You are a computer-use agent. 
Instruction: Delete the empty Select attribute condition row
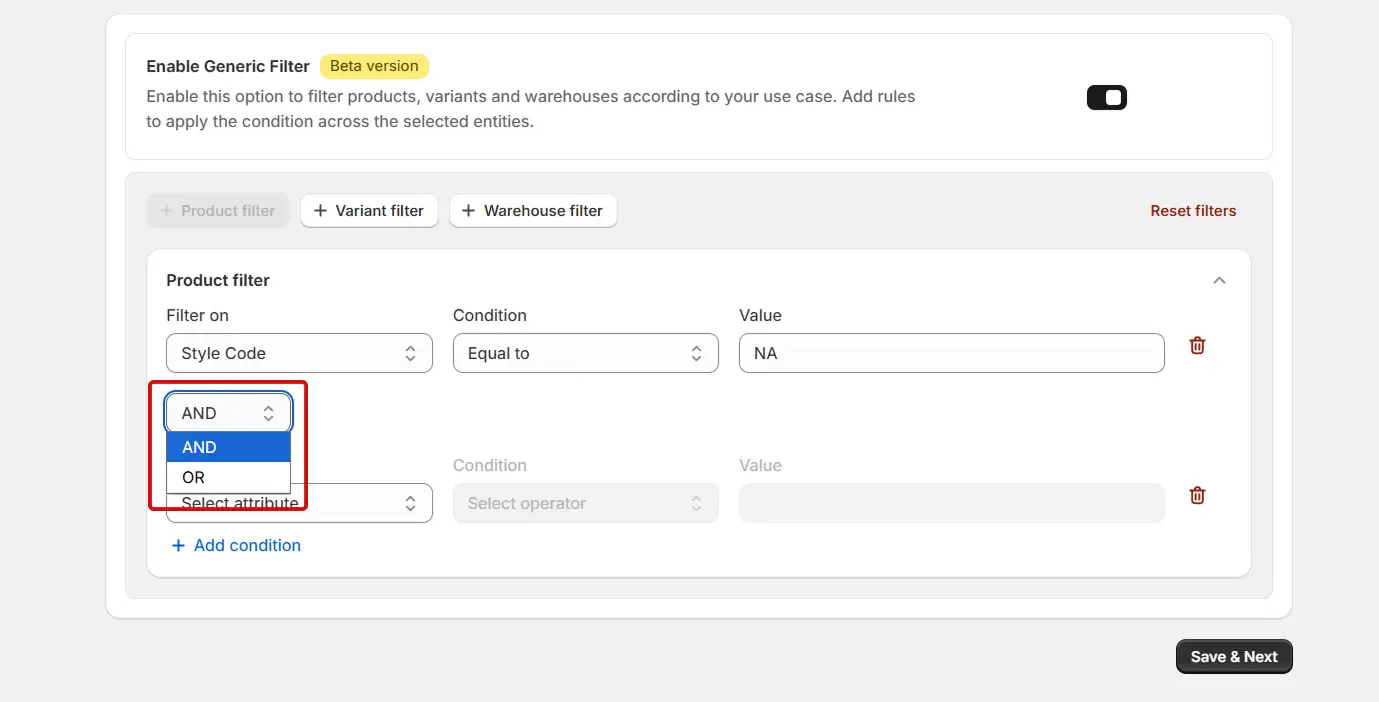[1197, 495]
